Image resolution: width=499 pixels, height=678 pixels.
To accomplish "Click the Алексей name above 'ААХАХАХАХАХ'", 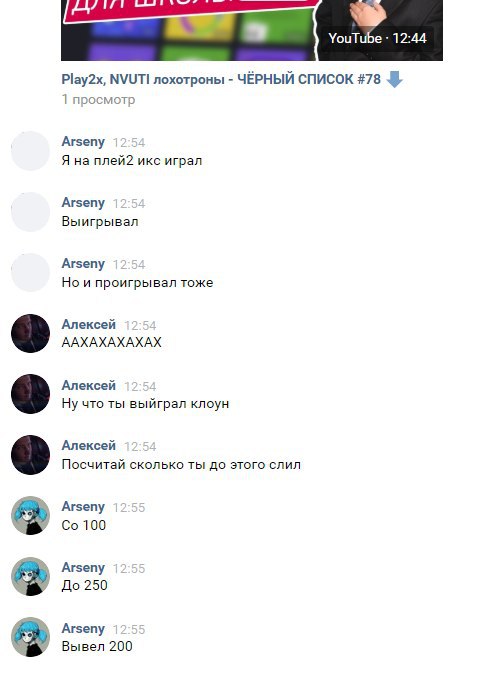I will point(89,324).
